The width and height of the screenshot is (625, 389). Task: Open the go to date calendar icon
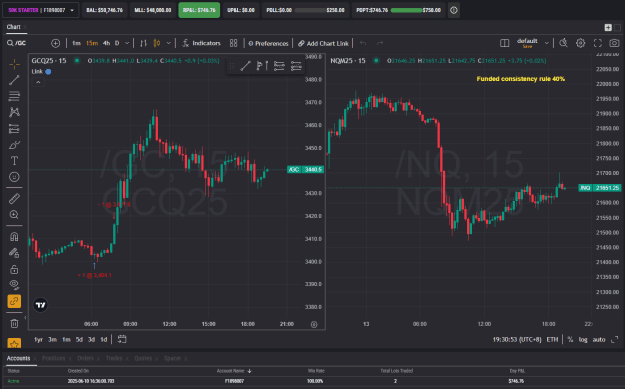pyautogui.click(x=122, y=339)
